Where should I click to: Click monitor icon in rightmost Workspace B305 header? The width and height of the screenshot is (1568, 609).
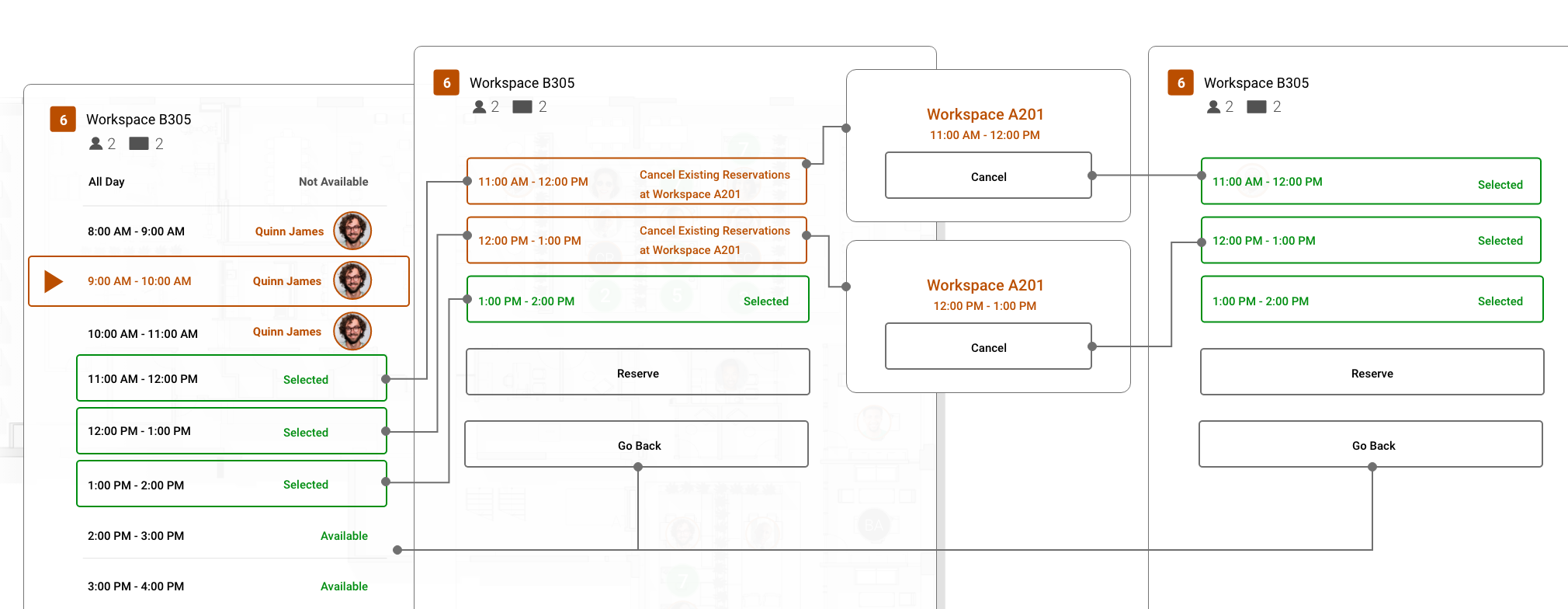tap(1256, 107)
